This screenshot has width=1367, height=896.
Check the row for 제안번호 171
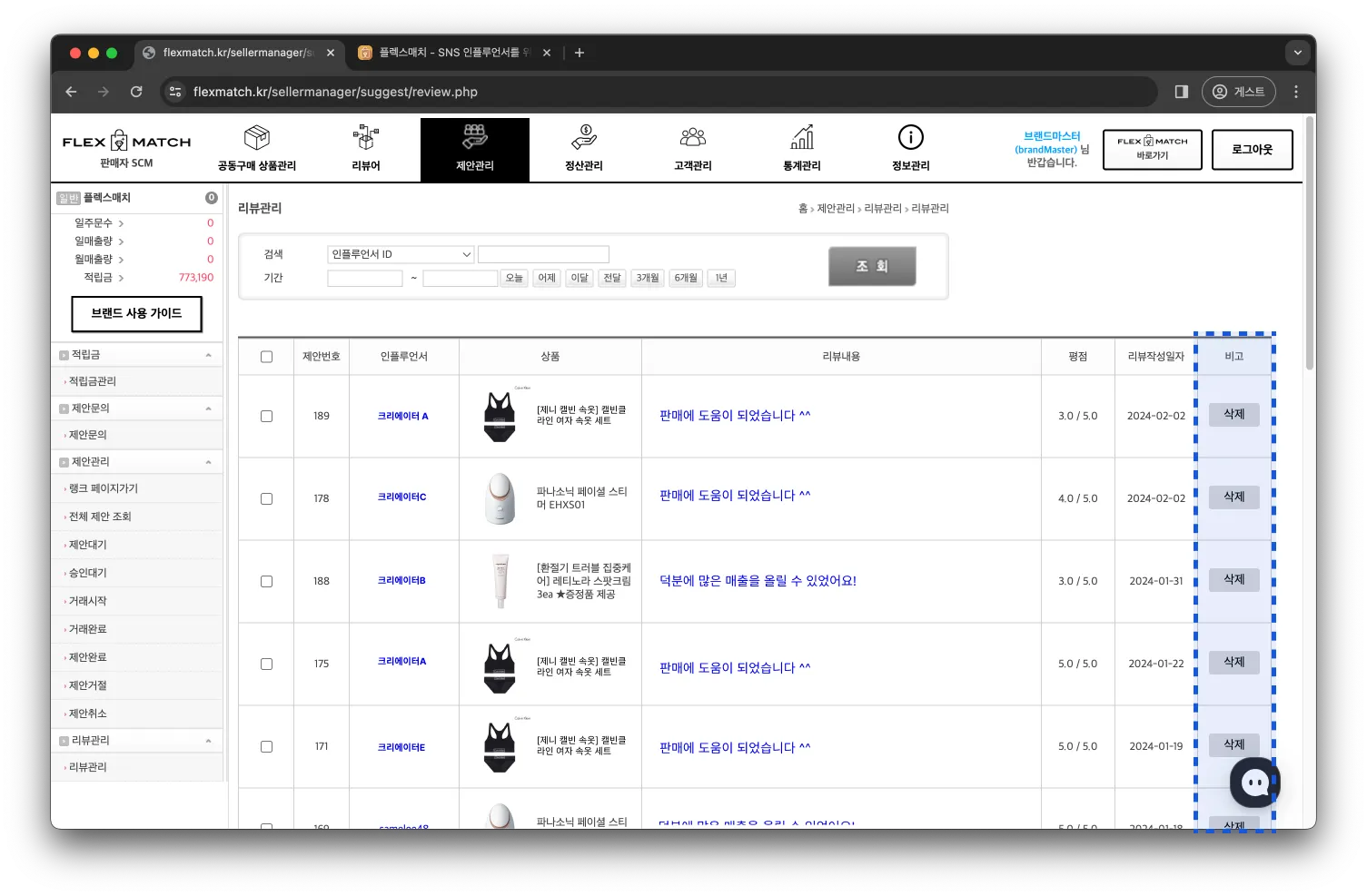[266, 746]
